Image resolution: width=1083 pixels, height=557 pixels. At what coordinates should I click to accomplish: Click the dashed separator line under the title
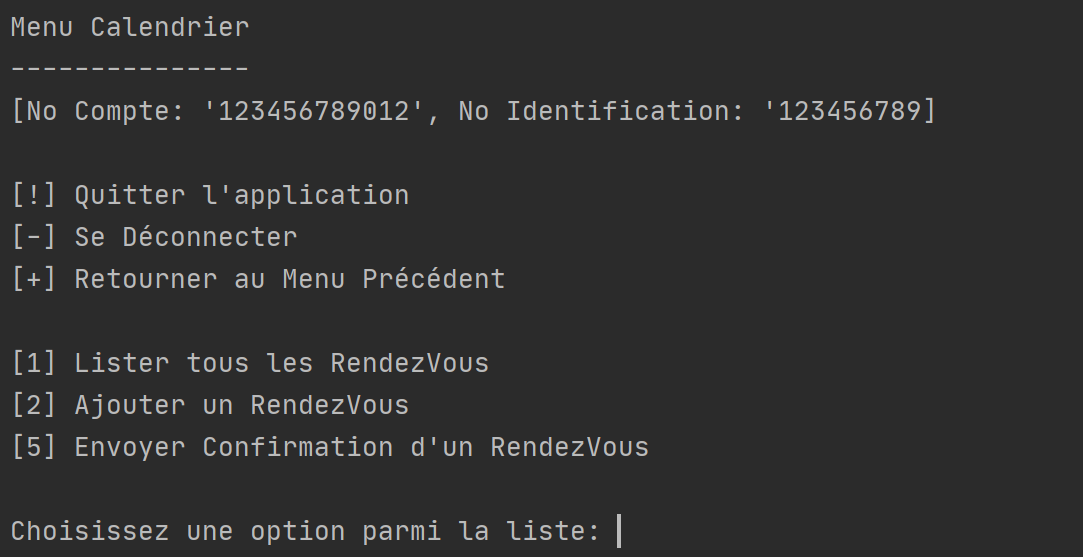pyautogui.click(x=130, y=68)
